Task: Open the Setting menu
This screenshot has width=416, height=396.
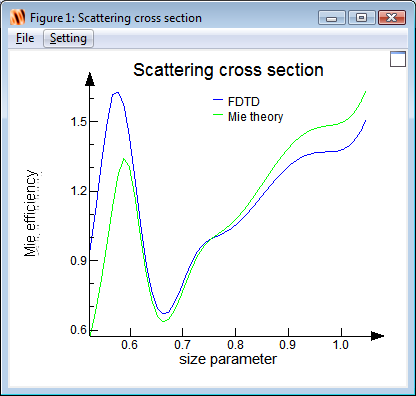Action: click(68, 38)
